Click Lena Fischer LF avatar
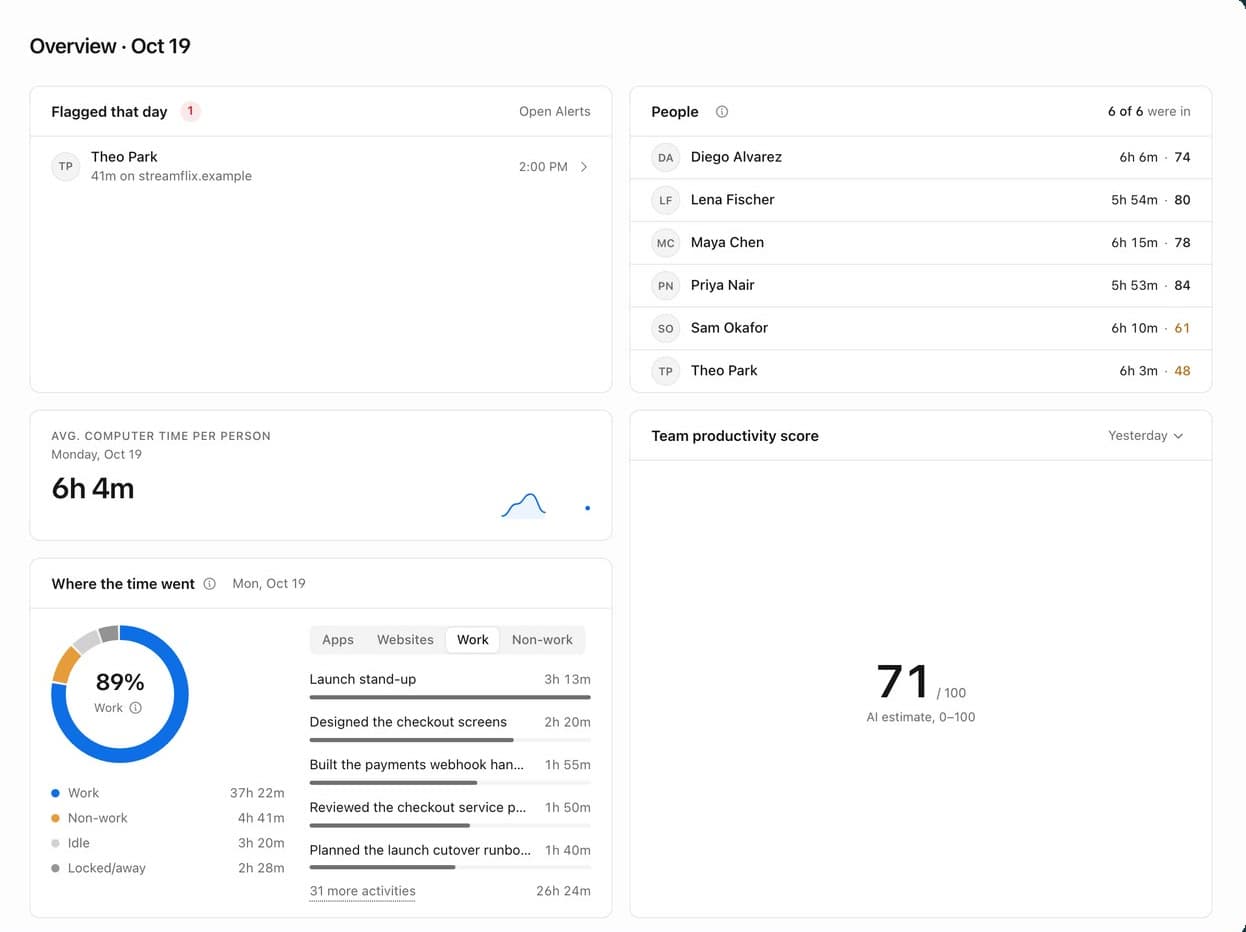Viewport: 1246px width, 932px height. click(665, 200)
